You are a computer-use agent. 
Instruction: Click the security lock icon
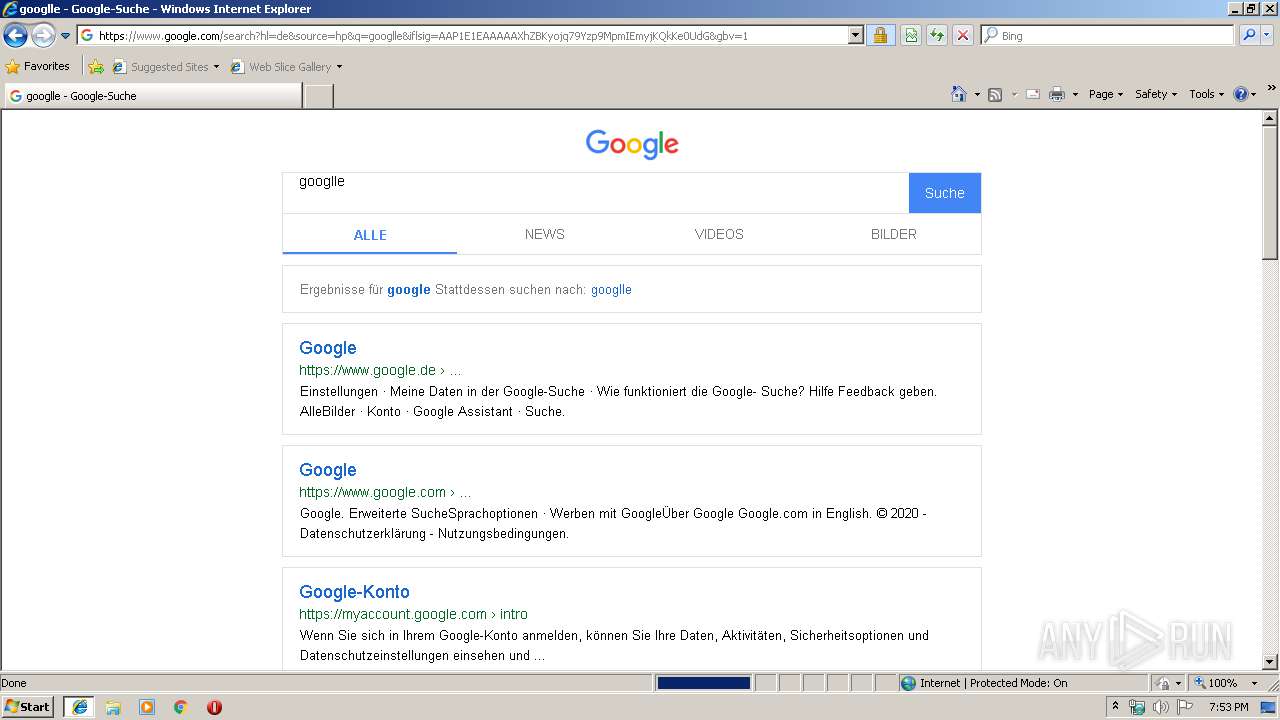click(880, 35)
